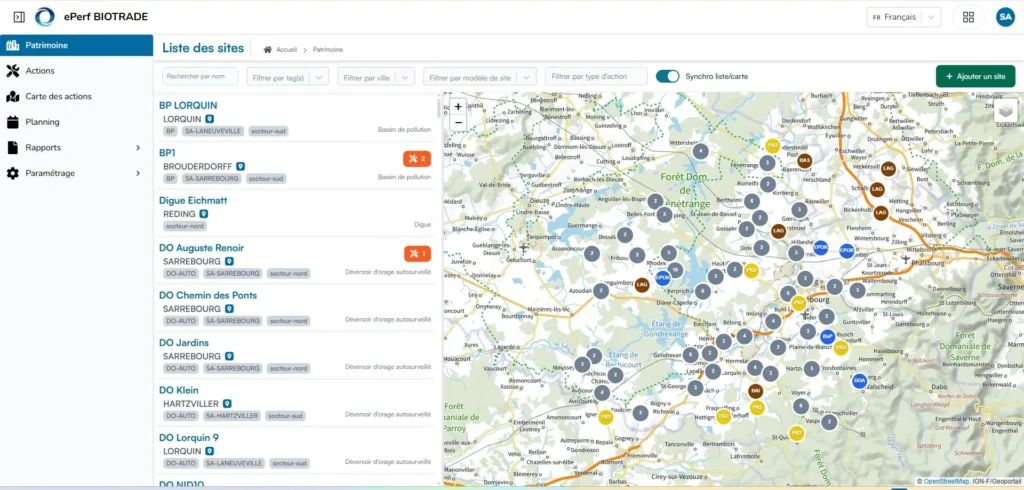
Task: Click the Rechercher par nom field
Action: [200, 76]
